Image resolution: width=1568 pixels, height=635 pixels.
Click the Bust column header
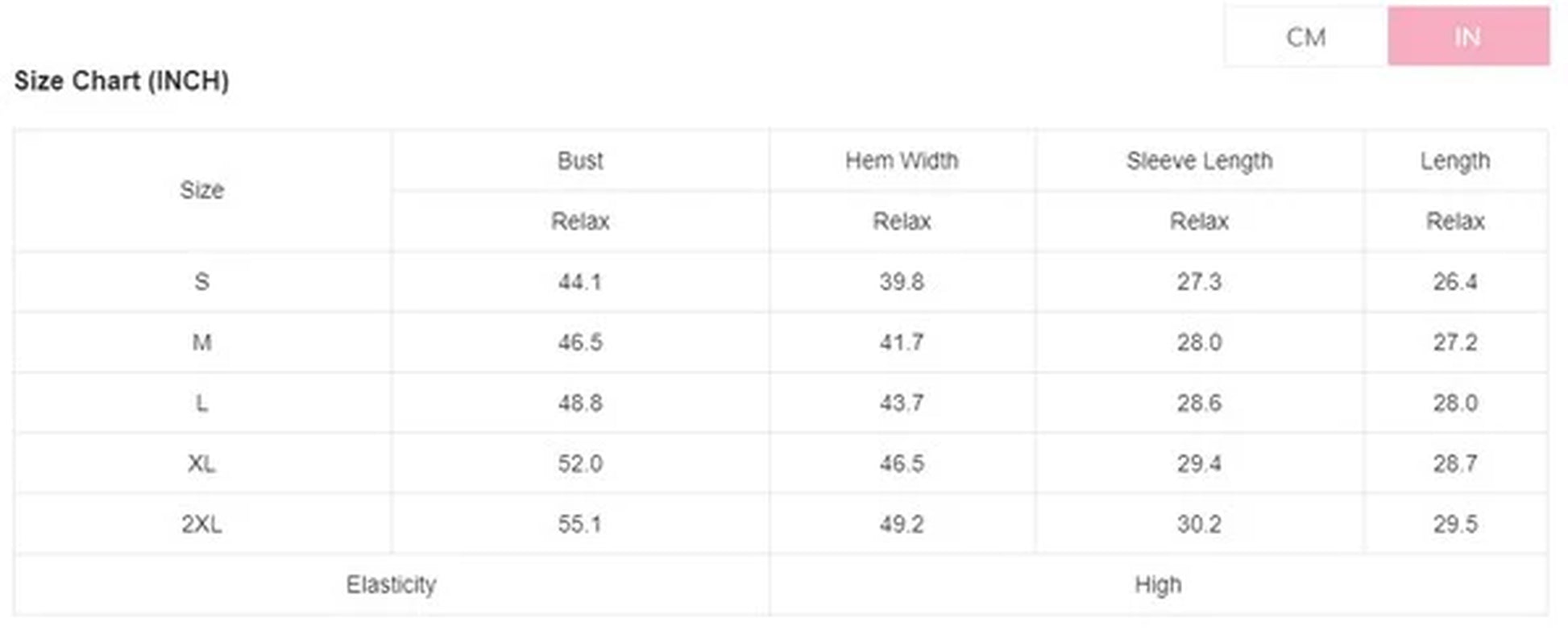580,160
